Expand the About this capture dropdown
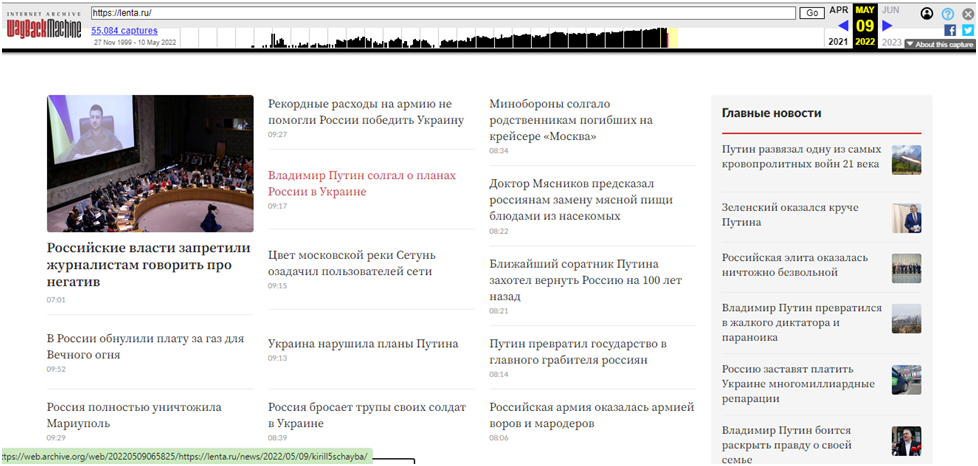This screenshot has height=466, width=978. click(x=939, y=44)
